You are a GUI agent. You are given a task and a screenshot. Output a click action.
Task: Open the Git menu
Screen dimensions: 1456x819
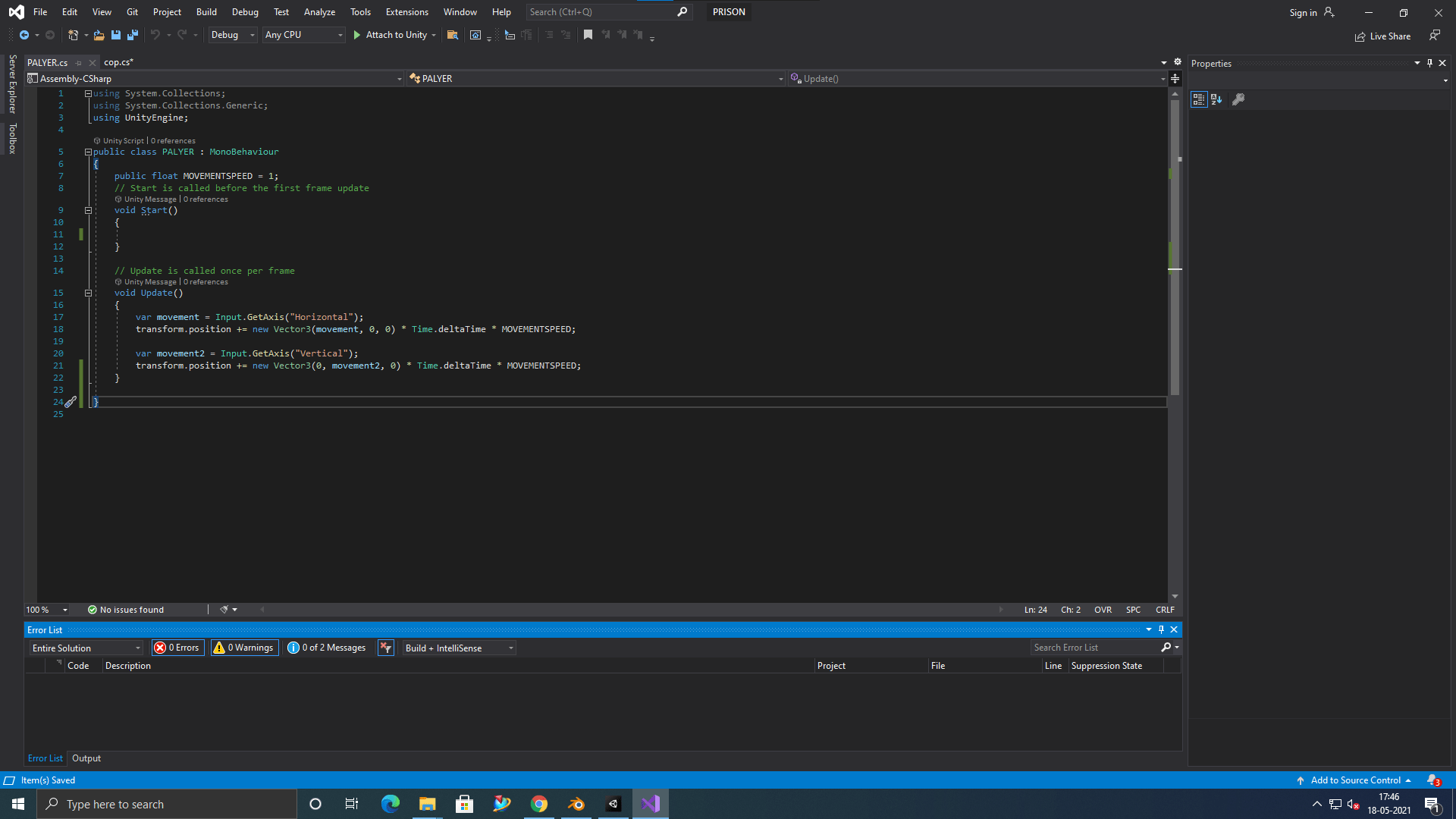pyautogui.click(x=131, y=11)
